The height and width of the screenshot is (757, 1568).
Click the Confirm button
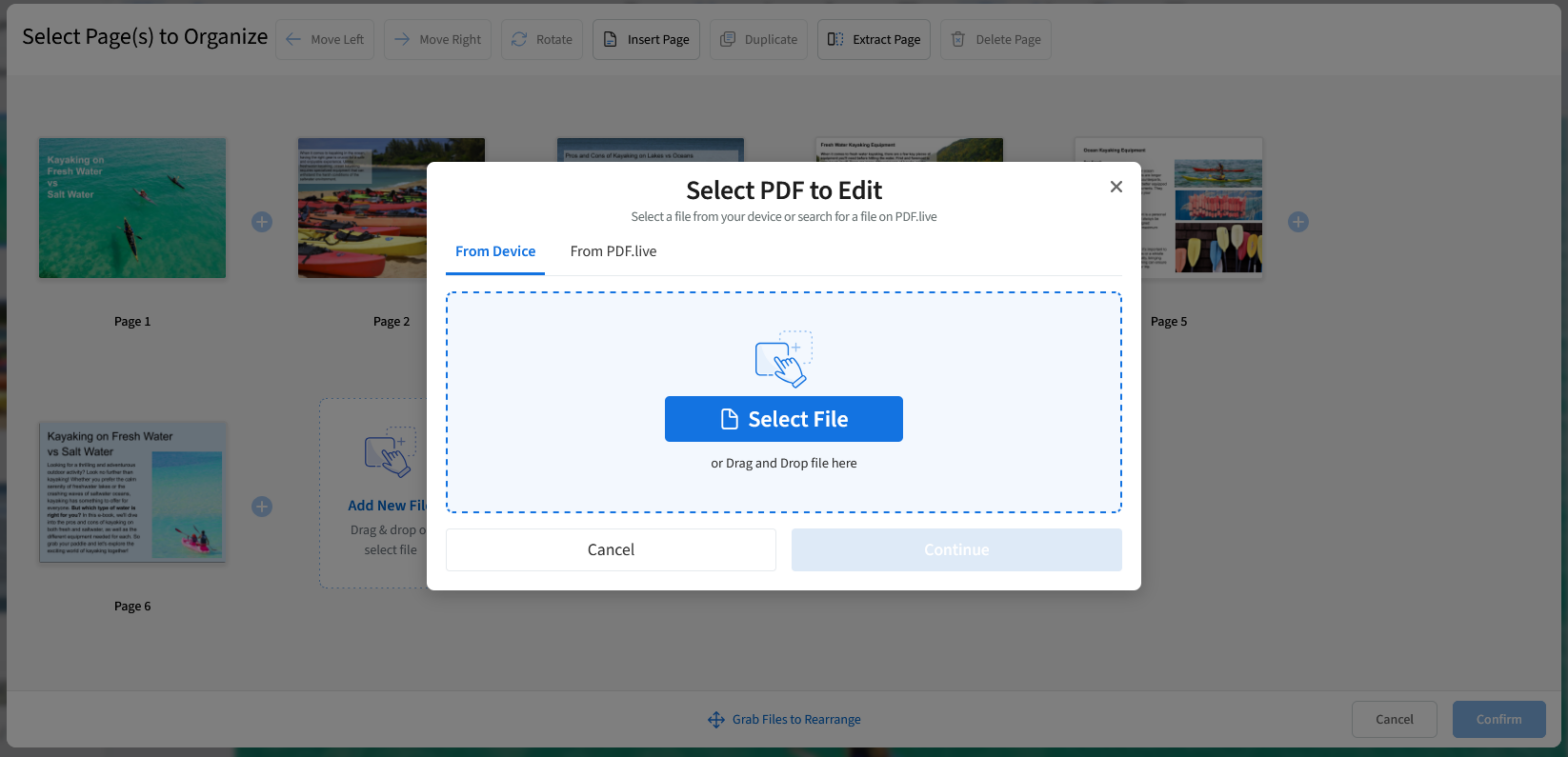point(1498,719)
